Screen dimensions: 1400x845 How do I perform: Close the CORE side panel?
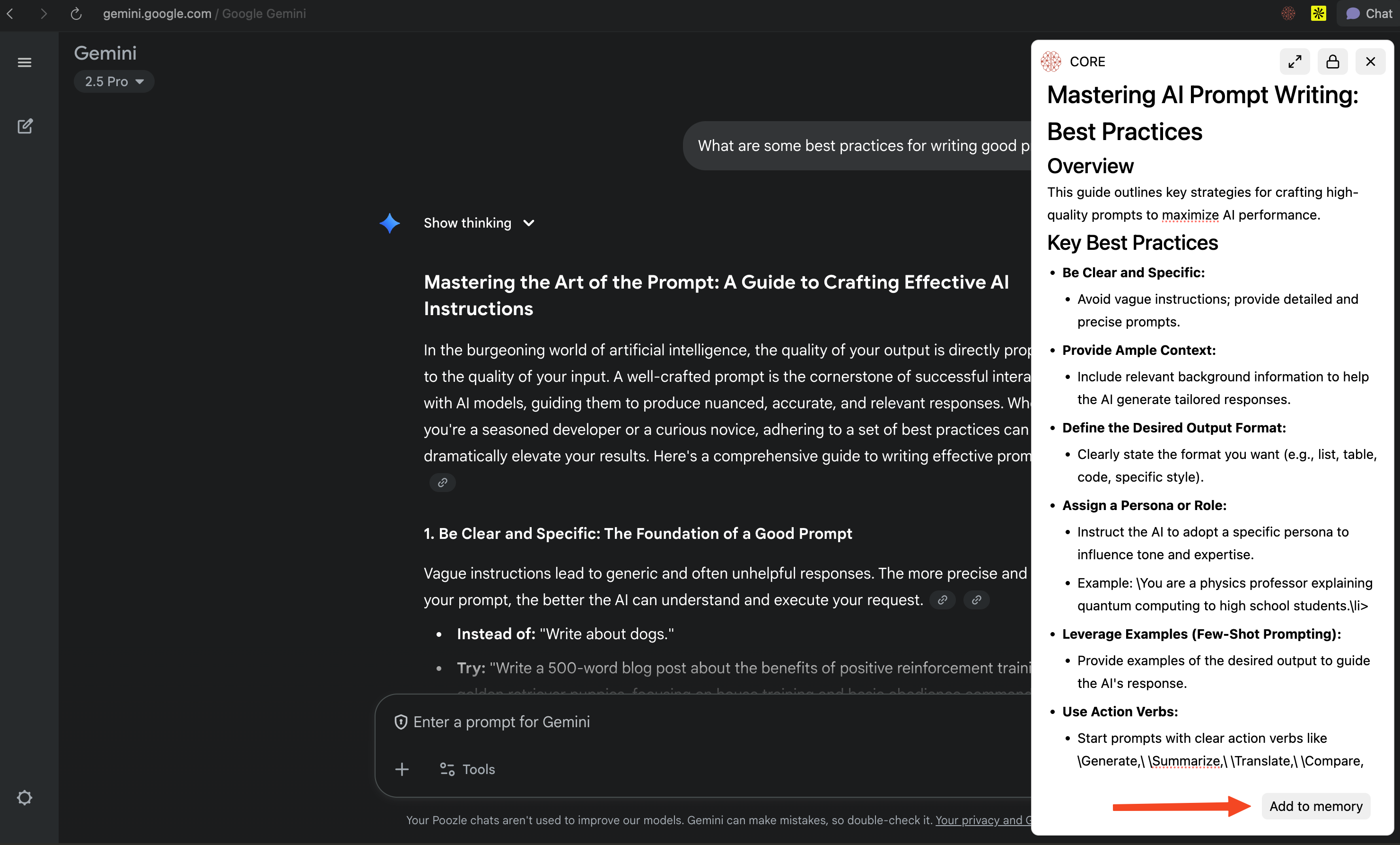(x=1371, y=62)
